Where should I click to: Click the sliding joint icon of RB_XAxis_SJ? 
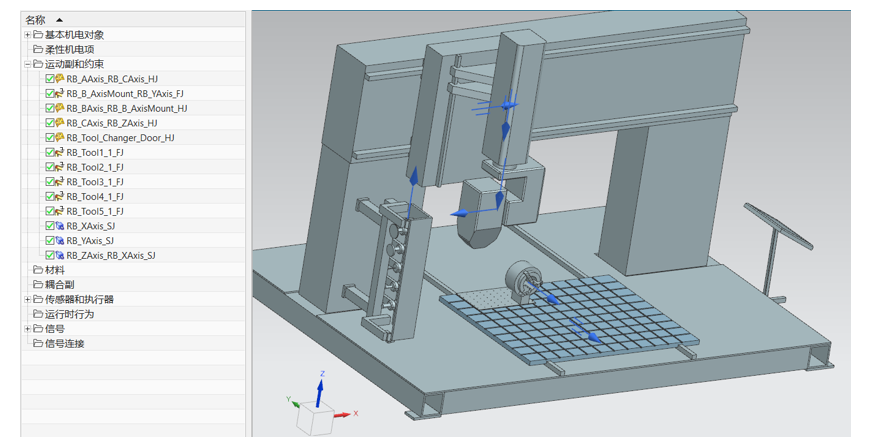coord(60,226)
